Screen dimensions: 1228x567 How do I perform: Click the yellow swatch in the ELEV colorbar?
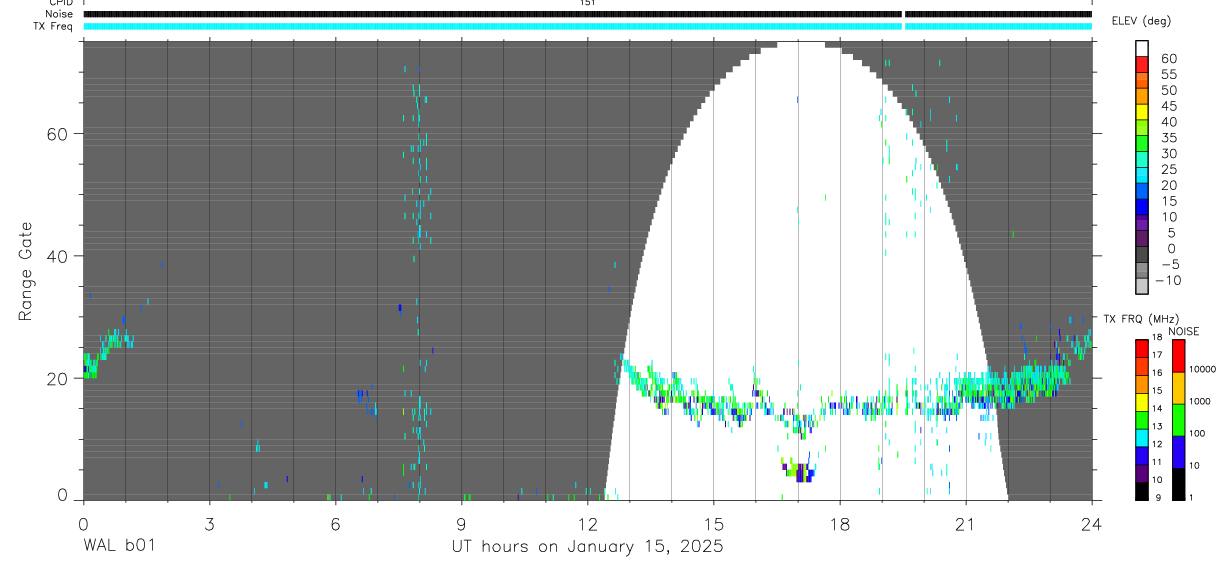pos(1142,114)
